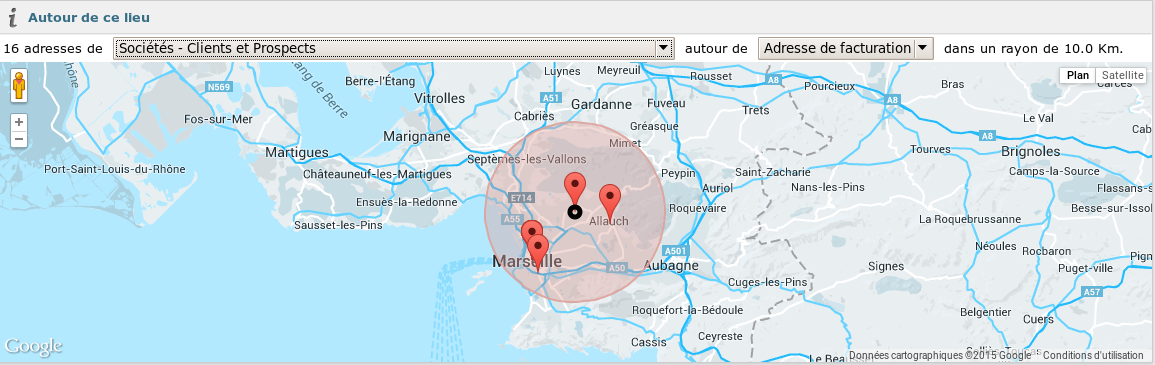This screenshot has height=365, width=1155.
Task: Click the Septèmes-les-Vallons label
Action: tap(527, 159)
